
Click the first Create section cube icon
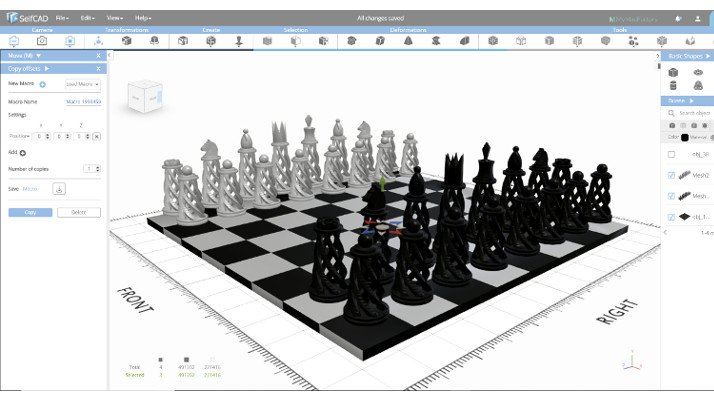coord(183,41)
